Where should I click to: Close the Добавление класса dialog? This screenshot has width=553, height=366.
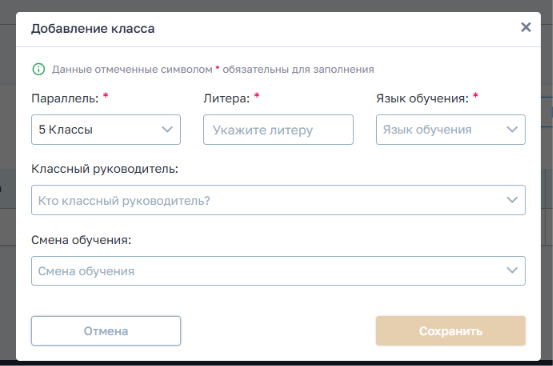(x=525, y=27)
